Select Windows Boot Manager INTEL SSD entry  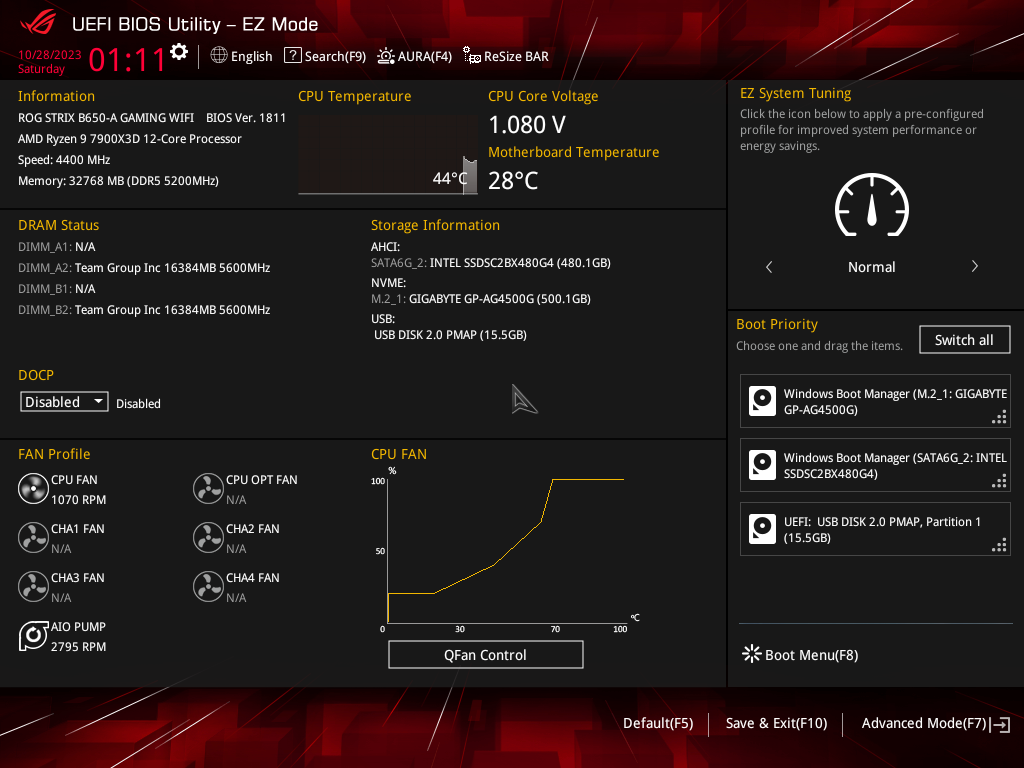coord(875,465)
